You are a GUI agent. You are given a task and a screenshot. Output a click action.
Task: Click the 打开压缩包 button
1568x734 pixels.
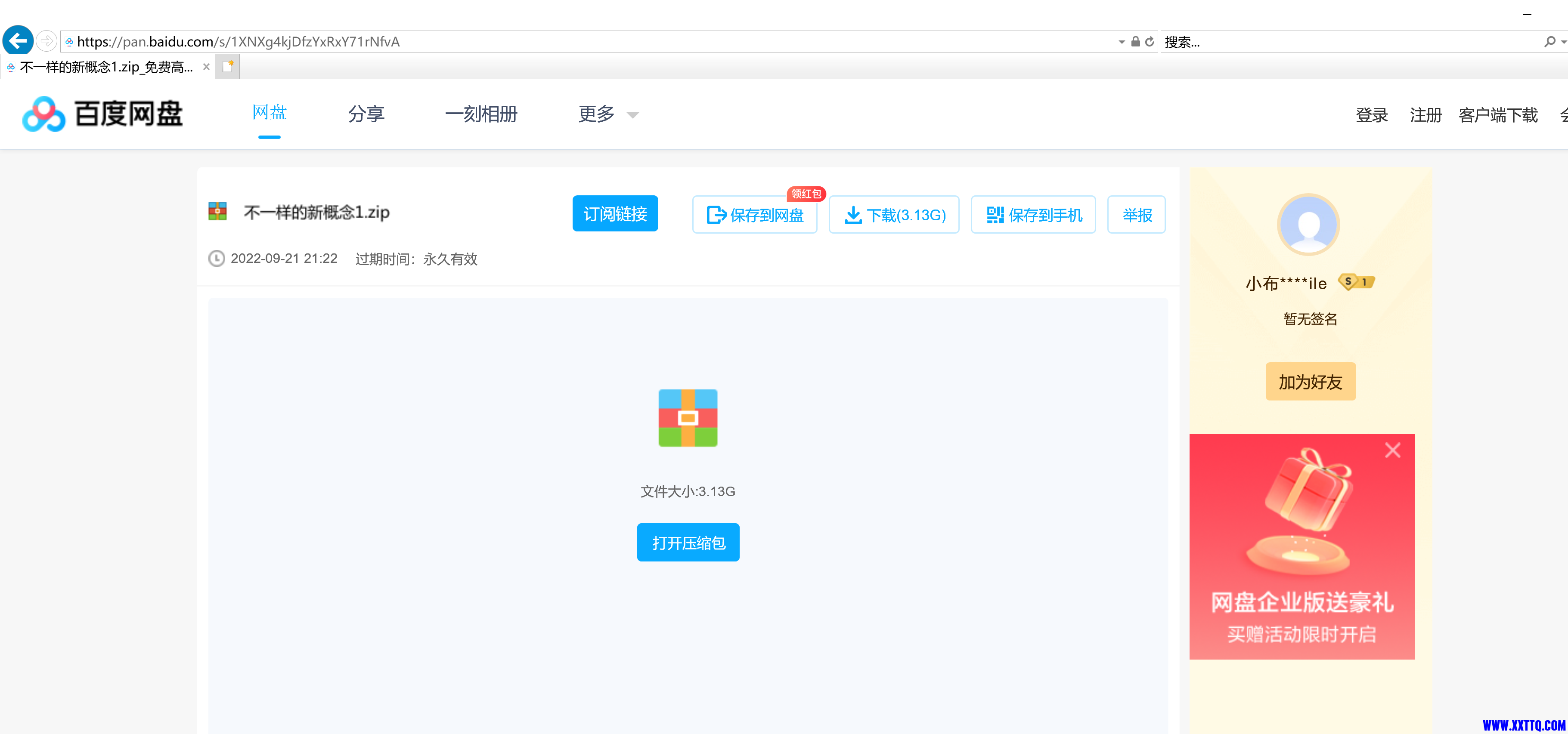688,543
